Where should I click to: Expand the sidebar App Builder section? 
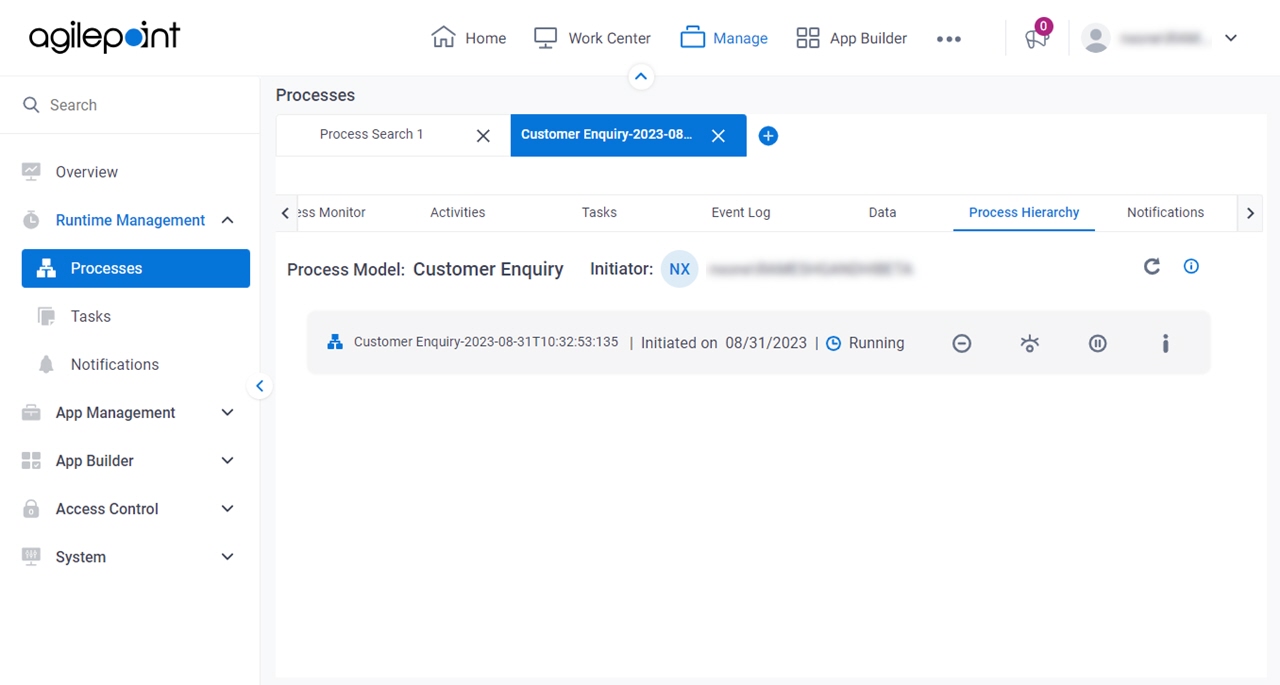click(x=227, y=460)
